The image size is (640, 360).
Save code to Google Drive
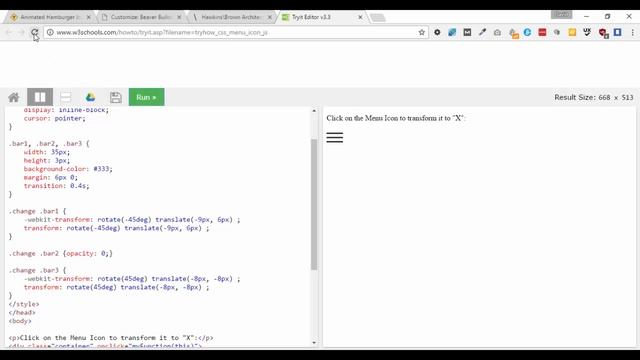click(91, 97)
